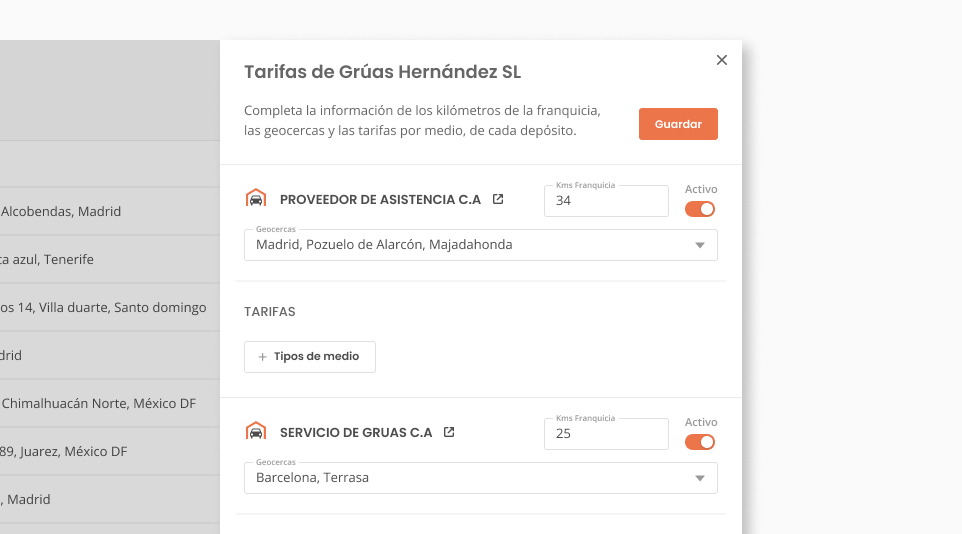Click the Villa duarte, Santo domingo row
The height and width of the screenshot is (534, 962).
(110, 307)
